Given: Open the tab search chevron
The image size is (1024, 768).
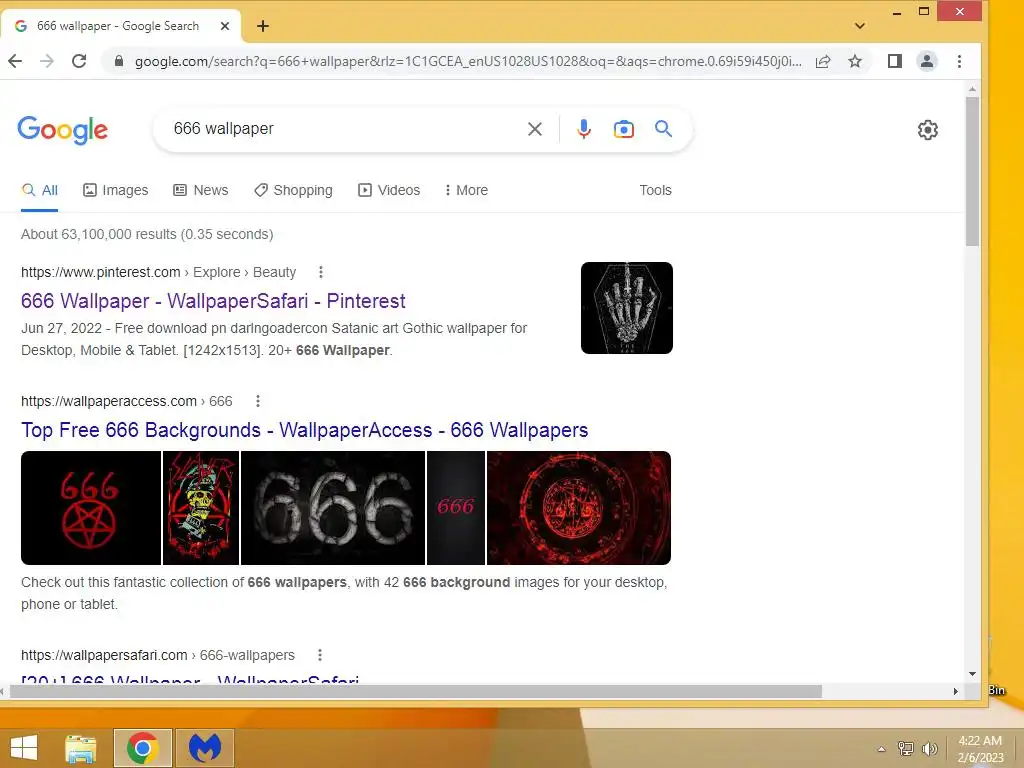Looking at the screenshot, I should coord(860,26).
